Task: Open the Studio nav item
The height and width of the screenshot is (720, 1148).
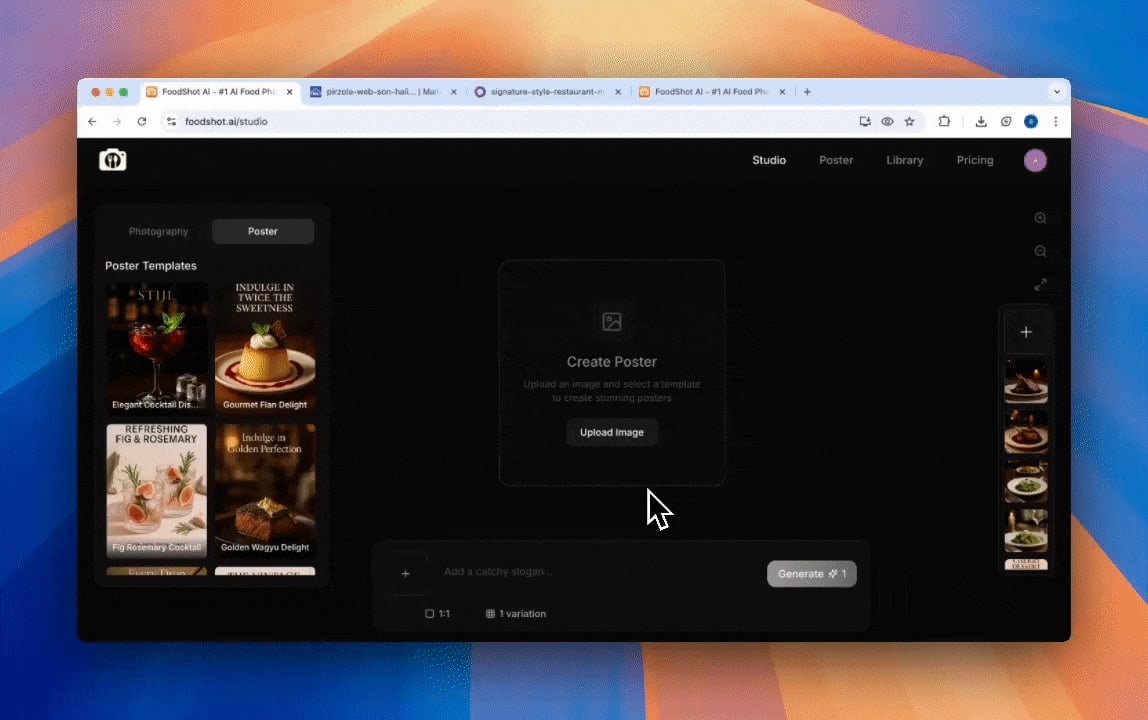Action: [769, 160]
